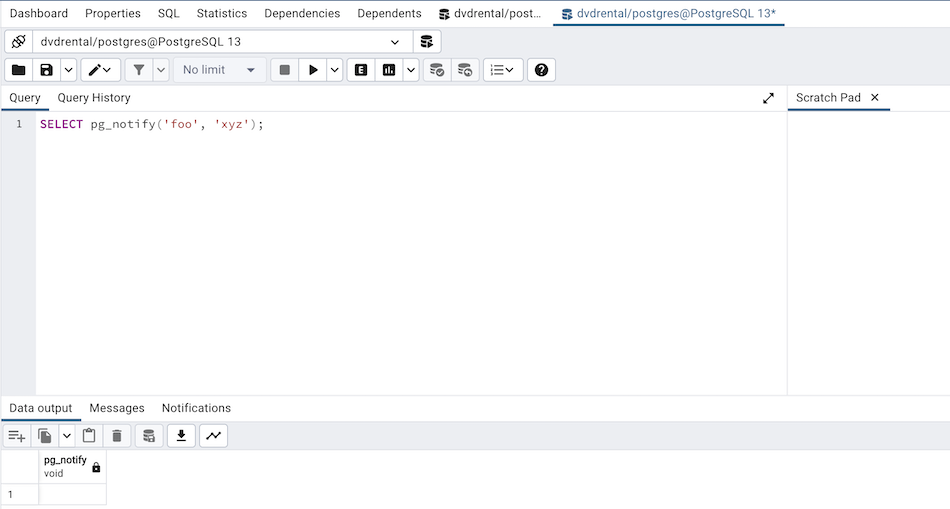Image resolution: width=950 pixels, height=509 pixels.
Task: Close the Scratch Pad panel
Action: coord(875,98)
